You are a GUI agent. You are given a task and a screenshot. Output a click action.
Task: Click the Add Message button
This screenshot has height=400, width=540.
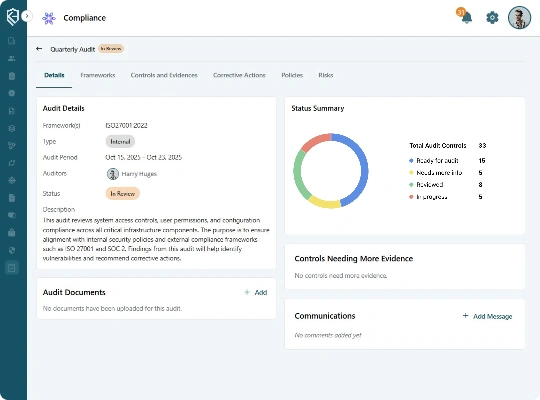coord(487,316)
